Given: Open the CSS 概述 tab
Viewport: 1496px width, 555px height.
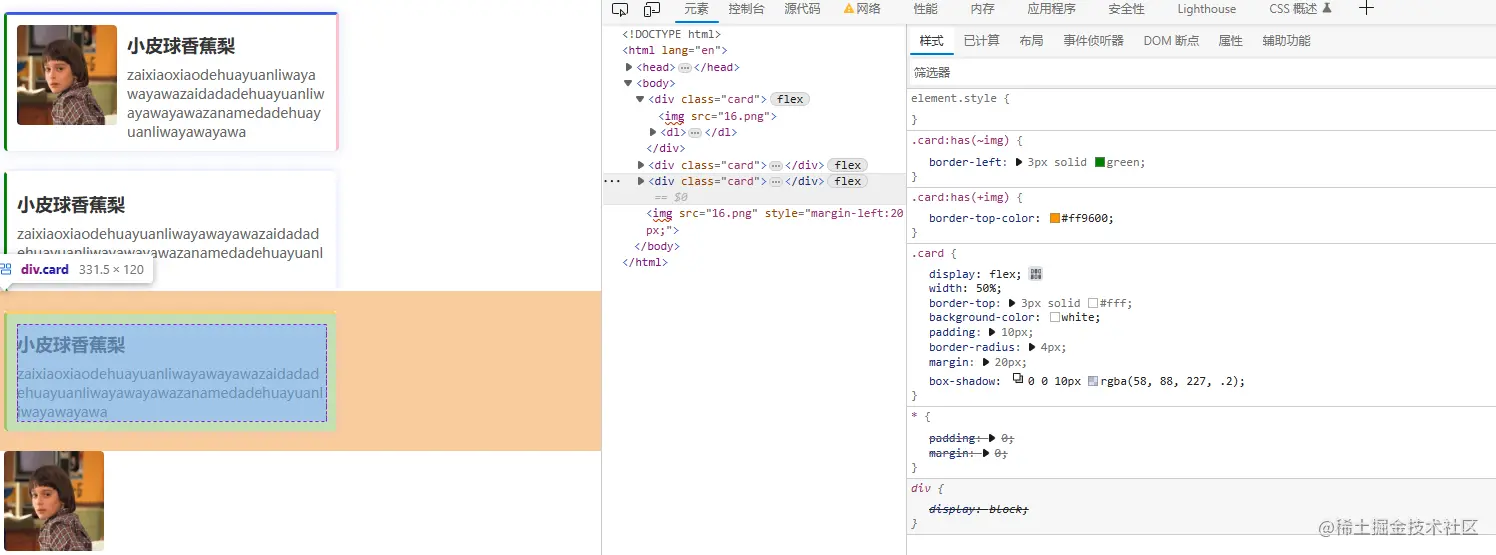Looking at the screenshot, I should (x=1293, y=9).
